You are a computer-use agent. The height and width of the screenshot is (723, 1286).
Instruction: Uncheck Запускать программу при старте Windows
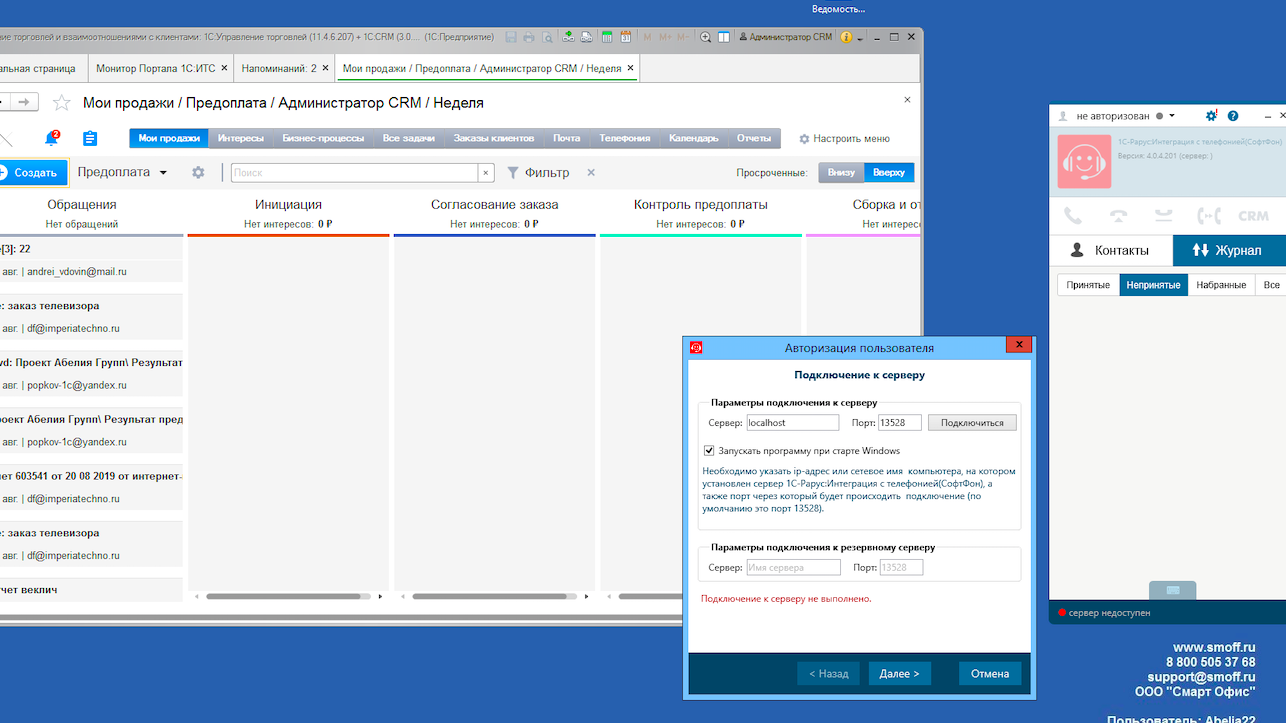(709, 451)
